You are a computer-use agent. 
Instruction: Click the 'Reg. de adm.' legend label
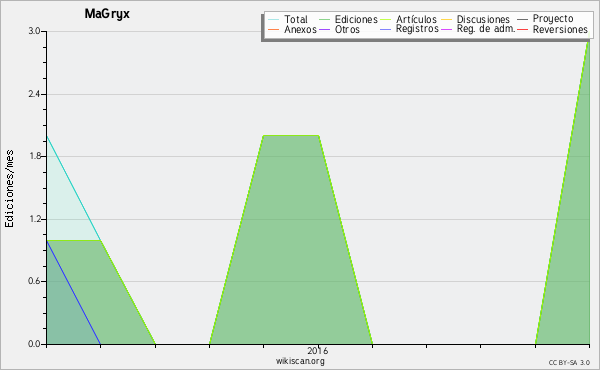click(486, 29)
